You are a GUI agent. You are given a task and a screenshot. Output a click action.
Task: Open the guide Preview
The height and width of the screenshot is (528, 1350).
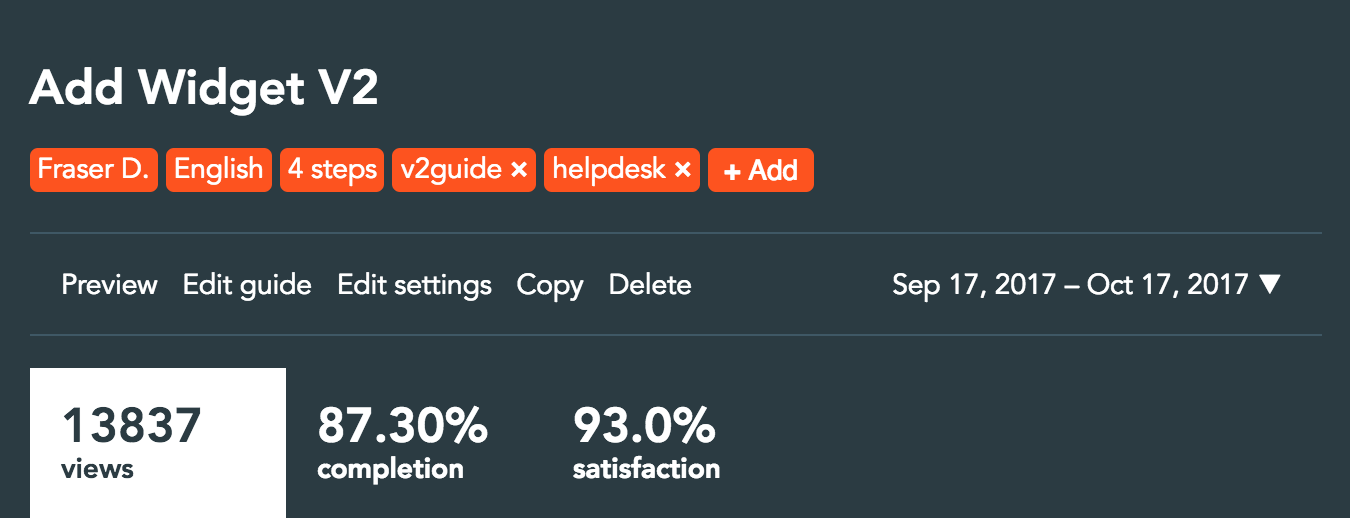click(109, 285)
